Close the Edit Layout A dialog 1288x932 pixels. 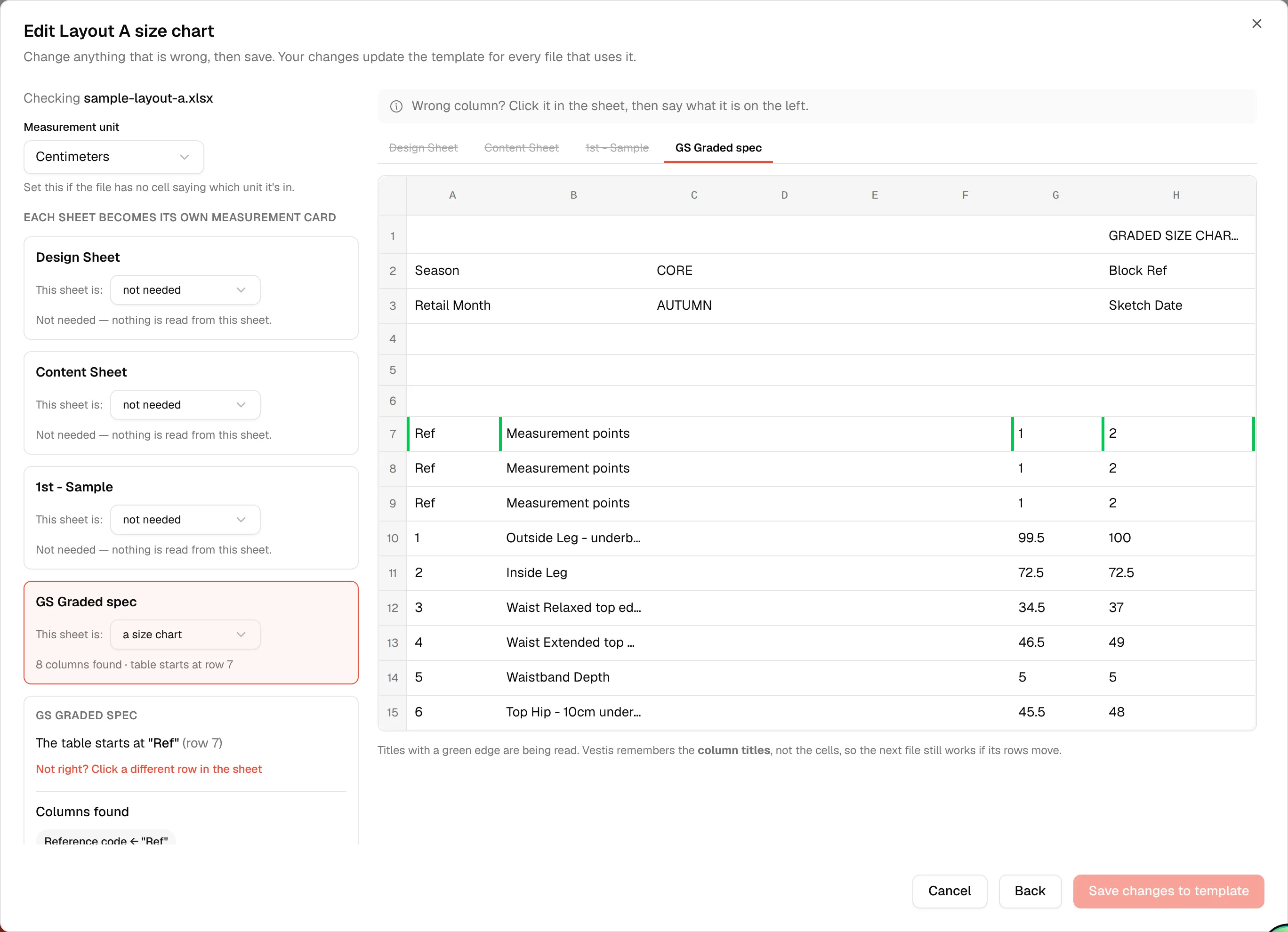click(x=1256, y=24)
